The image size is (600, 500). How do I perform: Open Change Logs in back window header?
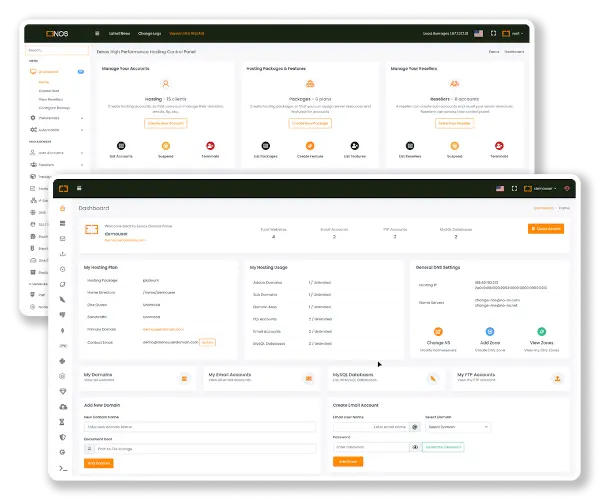tap(149, 34)
